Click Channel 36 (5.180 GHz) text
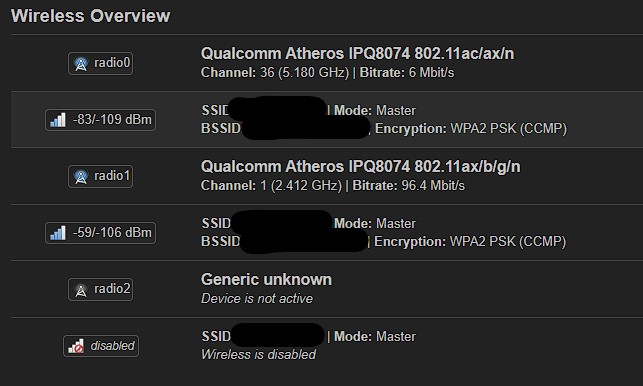The image size is (643, 386). [275, 73]
